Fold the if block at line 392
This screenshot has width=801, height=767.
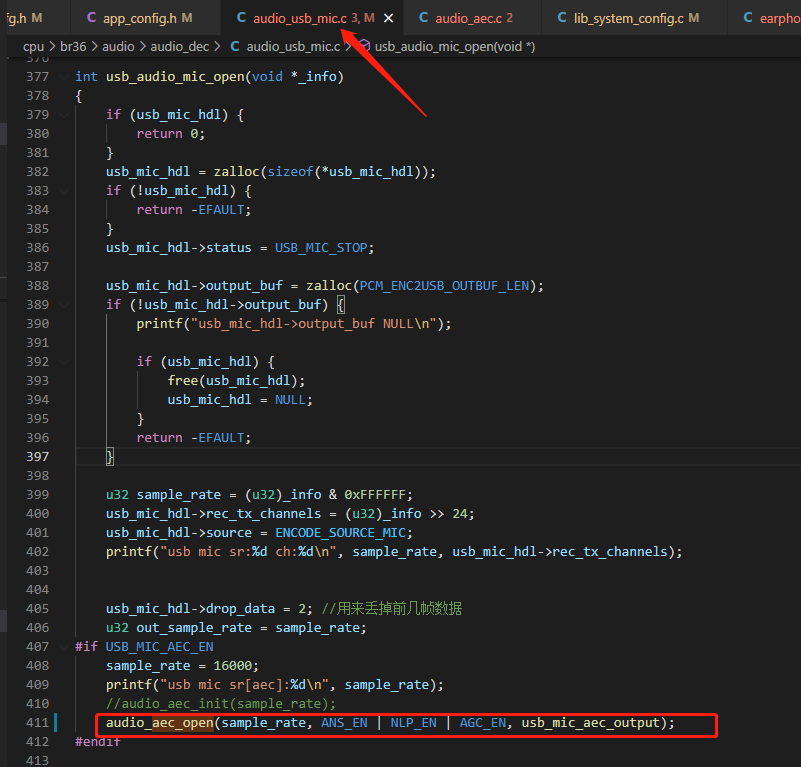point(64,362)
